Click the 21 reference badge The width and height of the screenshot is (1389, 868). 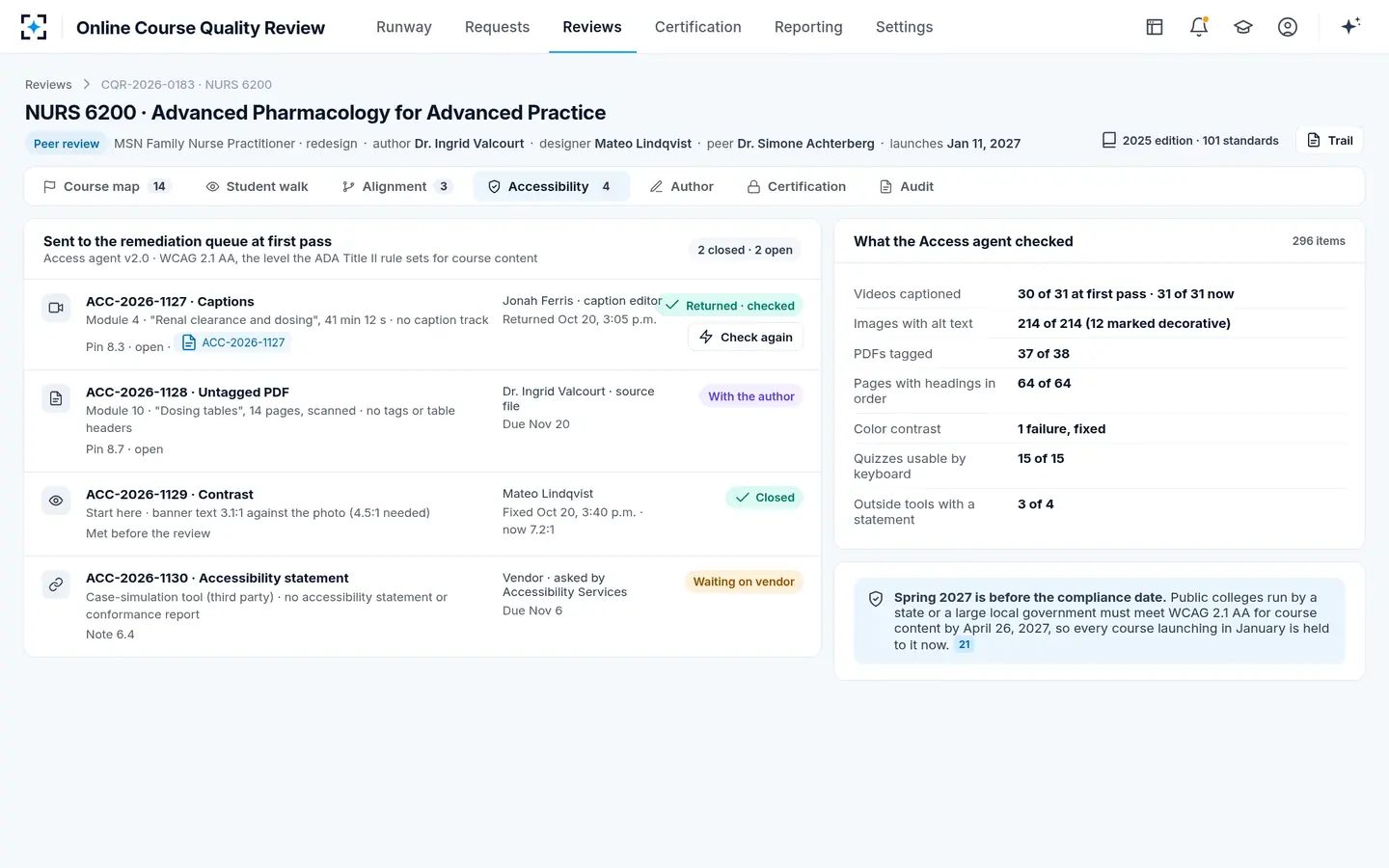pos(965,644)
